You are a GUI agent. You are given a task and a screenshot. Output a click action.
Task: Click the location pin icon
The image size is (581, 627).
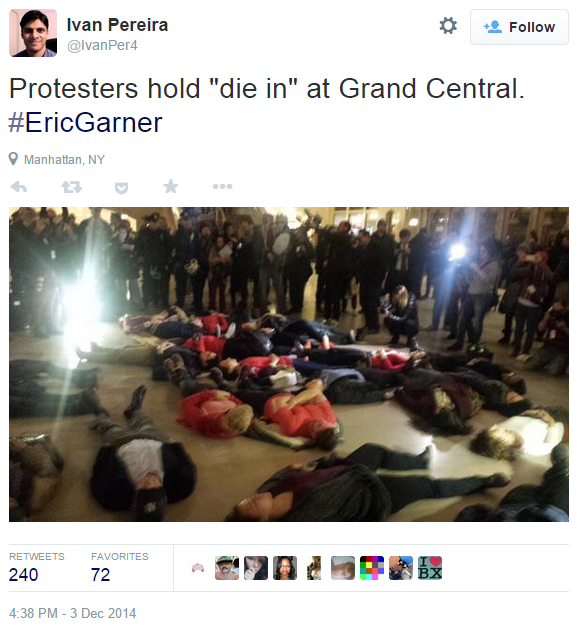14,159
